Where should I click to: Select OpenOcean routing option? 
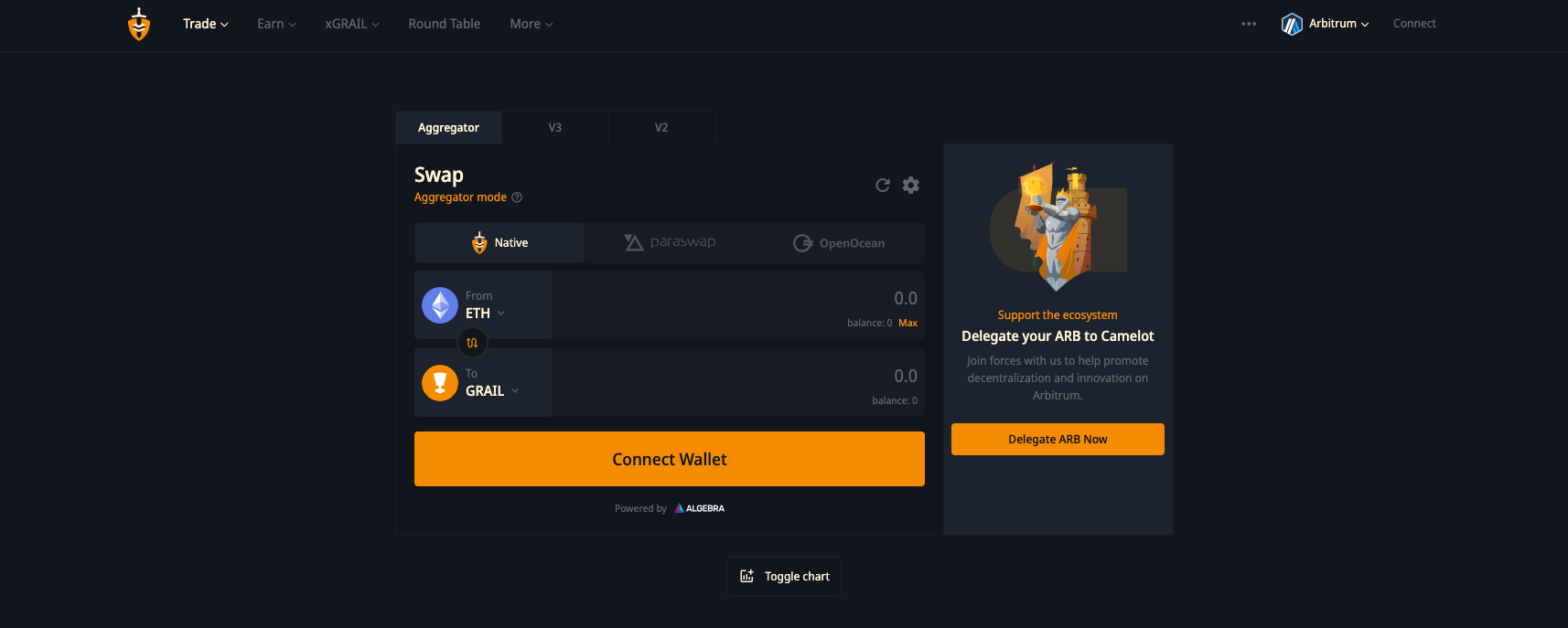839,243
